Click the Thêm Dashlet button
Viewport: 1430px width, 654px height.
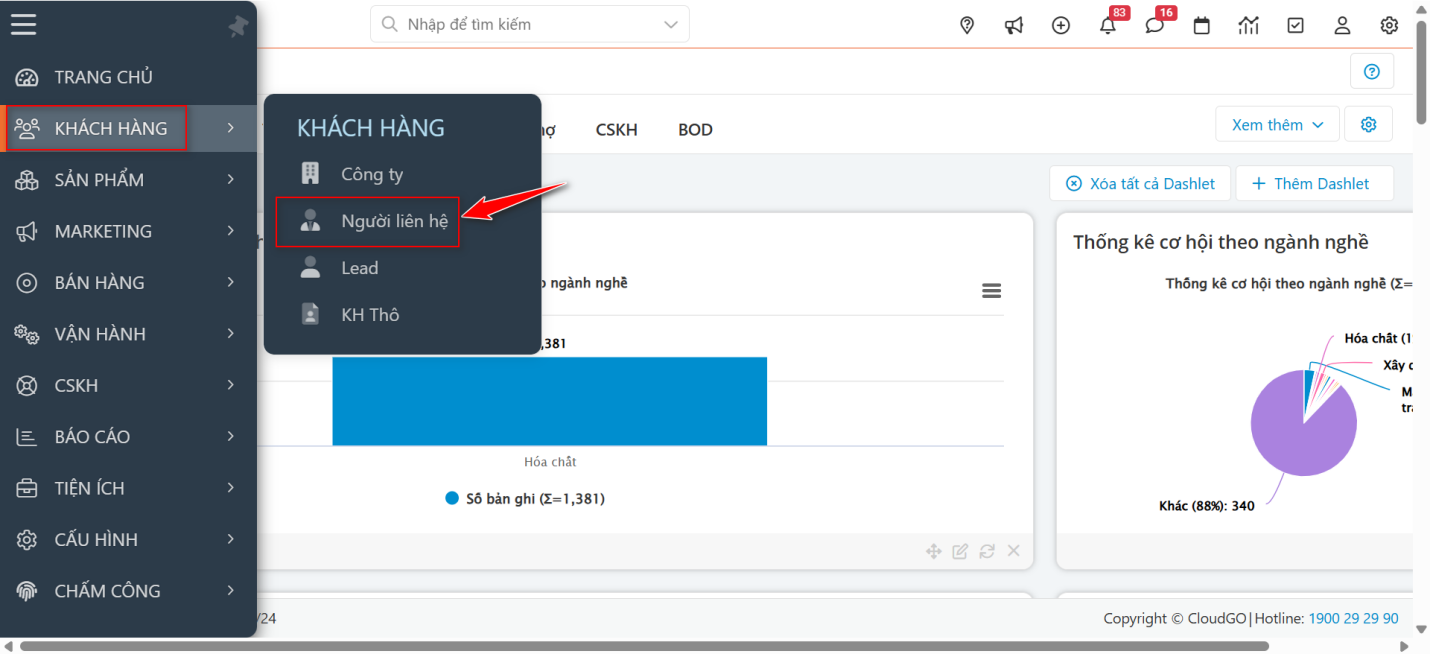pyautogui.click(x=1314, y=183)
